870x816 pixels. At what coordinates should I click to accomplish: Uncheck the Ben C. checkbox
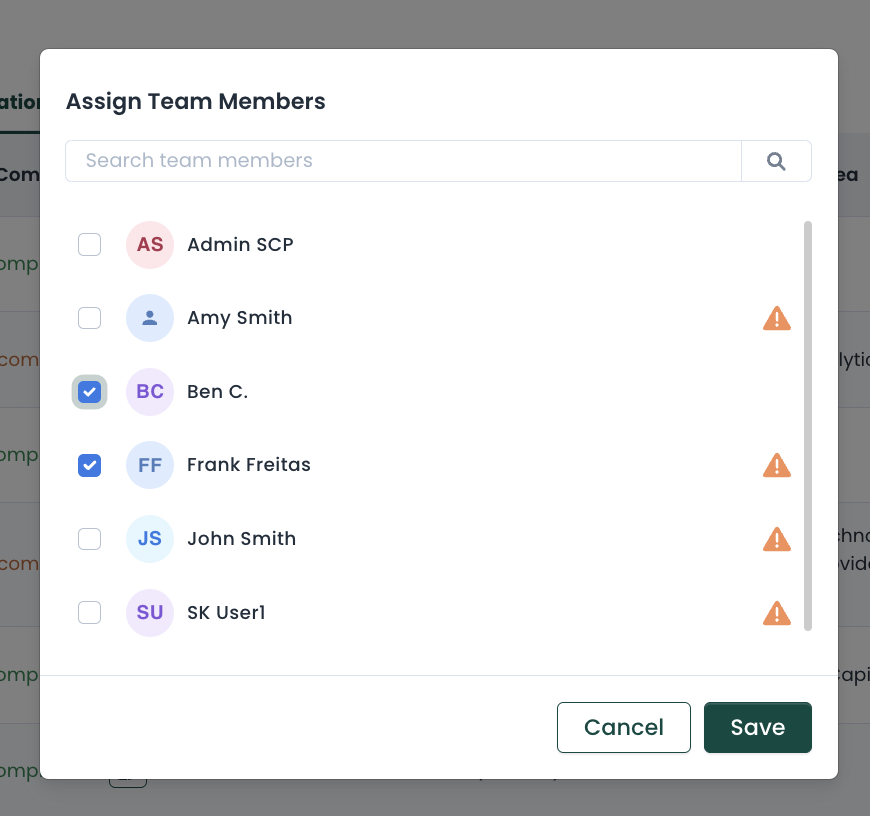click(90, 392)
